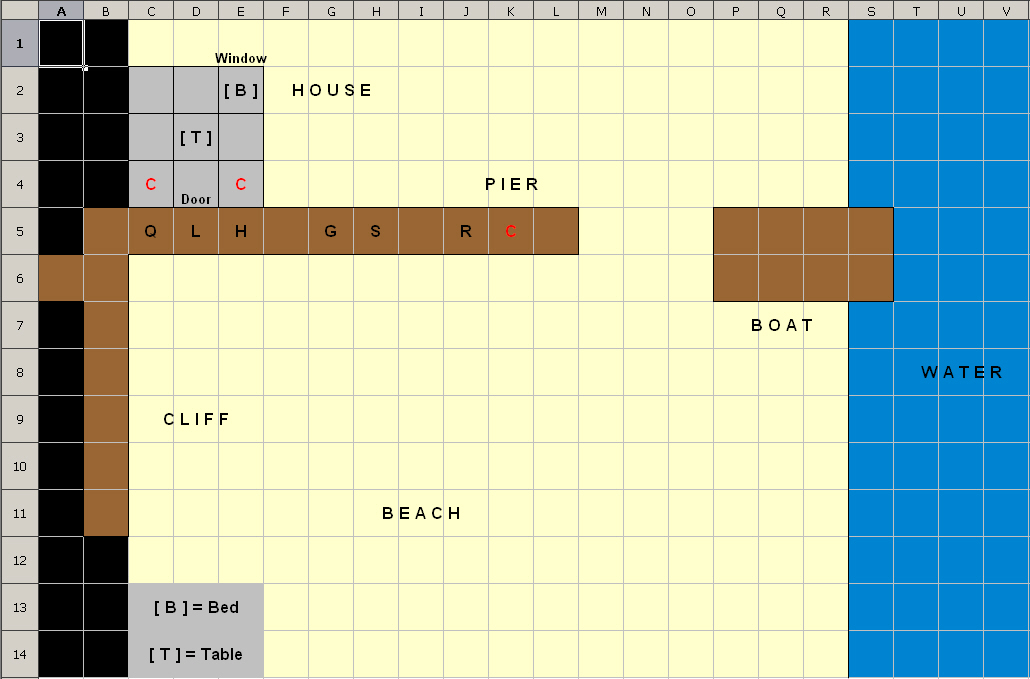The height and width of the screenshot is (679, 1030).
Task: Select row 7 header
Action: click(x=19, y=325)
